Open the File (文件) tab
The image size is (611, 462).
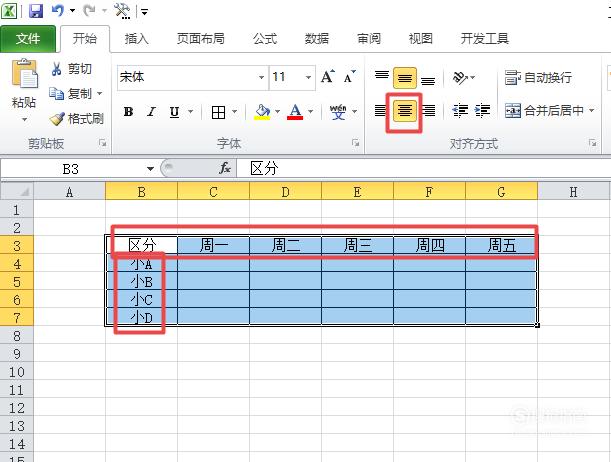[x=28, y=39]
